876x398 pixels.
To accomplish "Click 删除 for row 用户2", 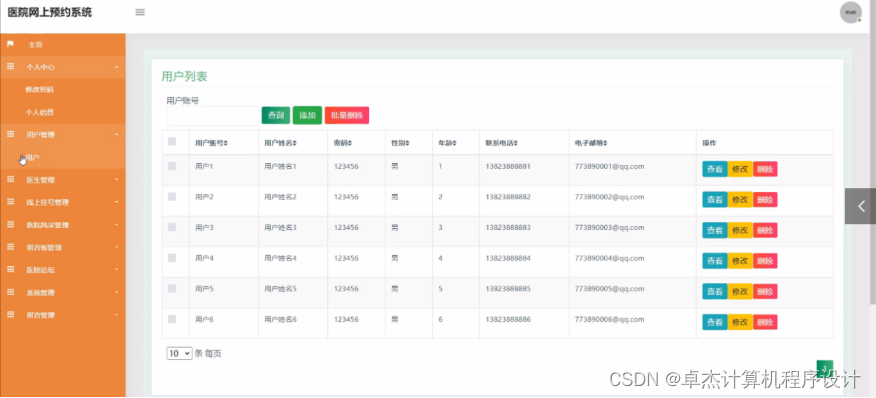I will [x=765, y=200].
